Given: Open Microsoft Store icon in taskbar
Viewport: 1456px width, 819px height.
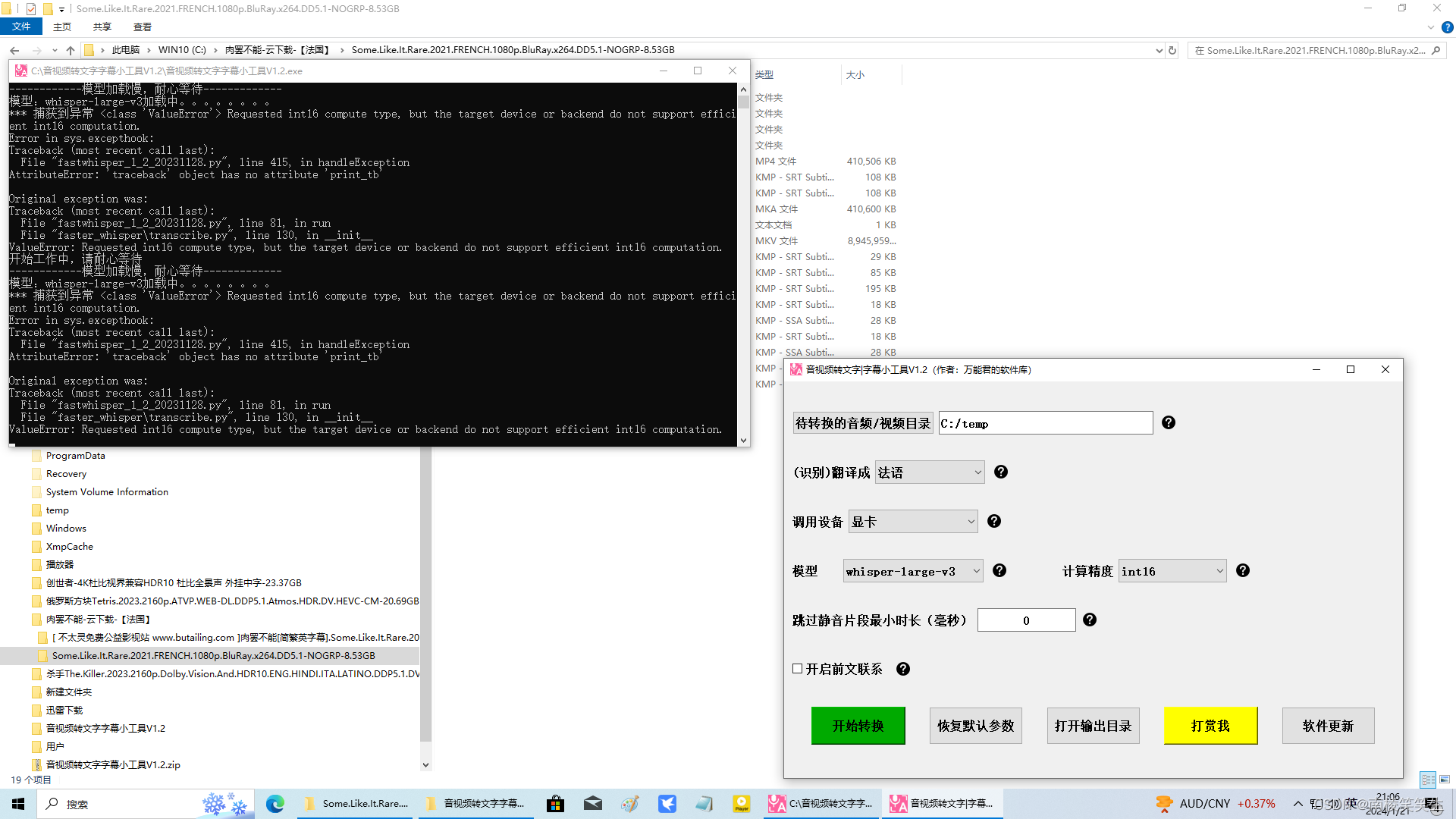Looking at the screenshot, I should [x=555, y=804].
